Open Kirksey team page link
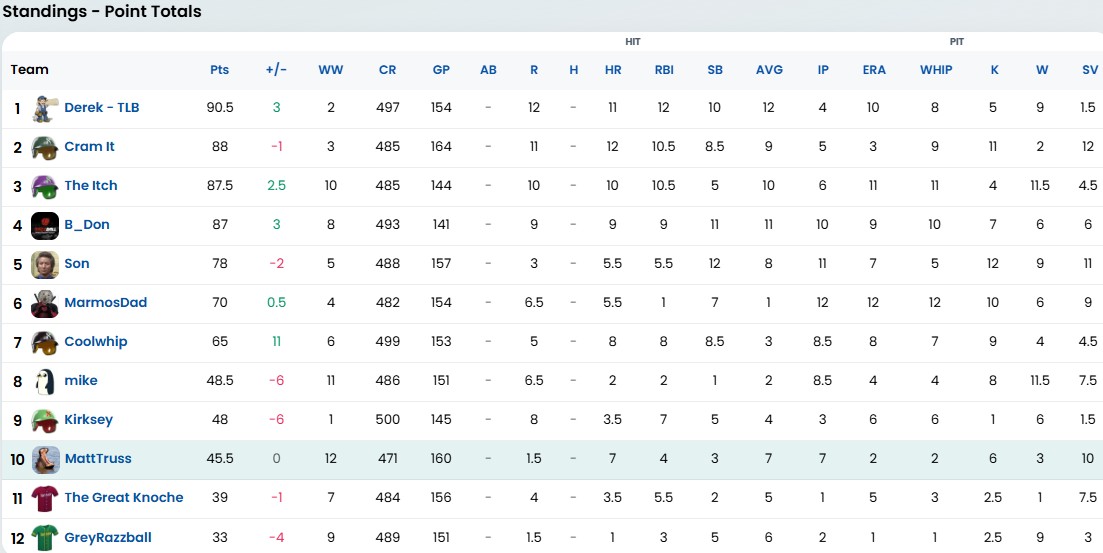Image resolution: width=1103 pixels, height=553 pixels. pyautogui.click(x=88, y=420)
